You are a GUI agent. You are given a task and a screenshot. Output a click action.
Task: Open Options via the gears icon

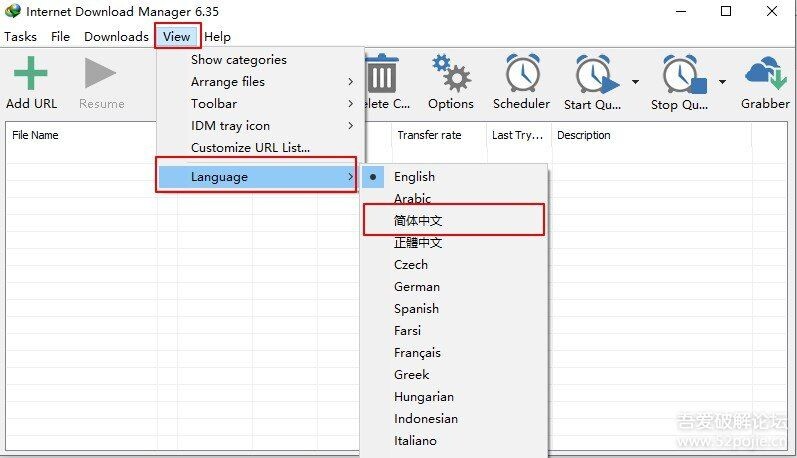point(450,75)
